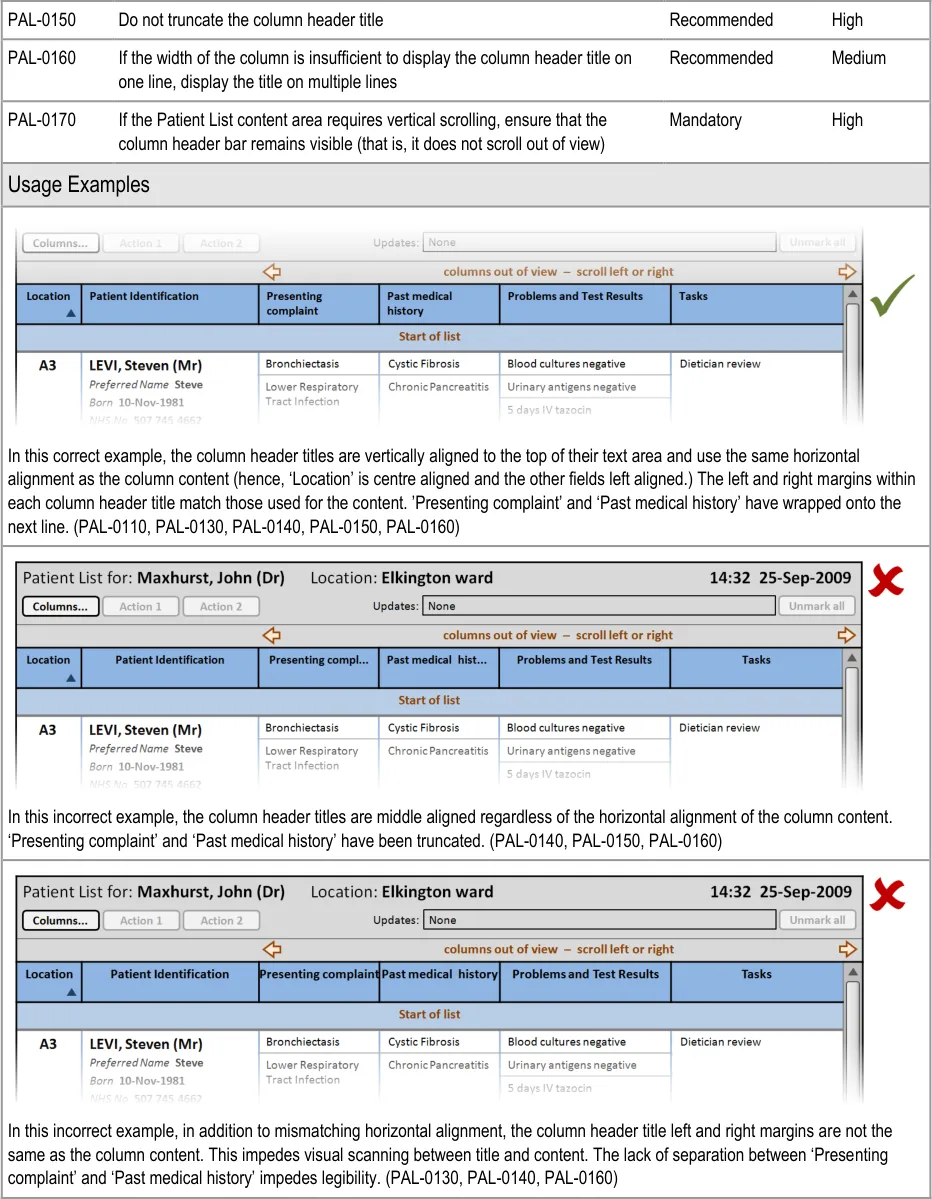
Task: Click scroll-right arrow in the top example
Action: coord(847,272)
